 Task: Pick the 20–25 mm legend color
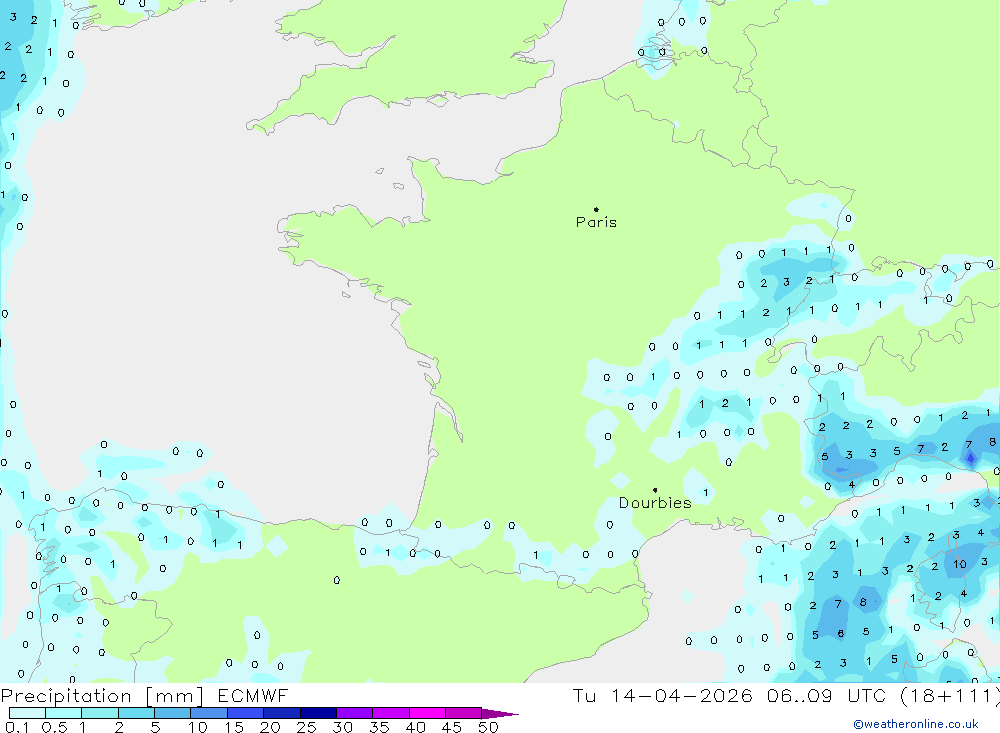coord(282,713)
